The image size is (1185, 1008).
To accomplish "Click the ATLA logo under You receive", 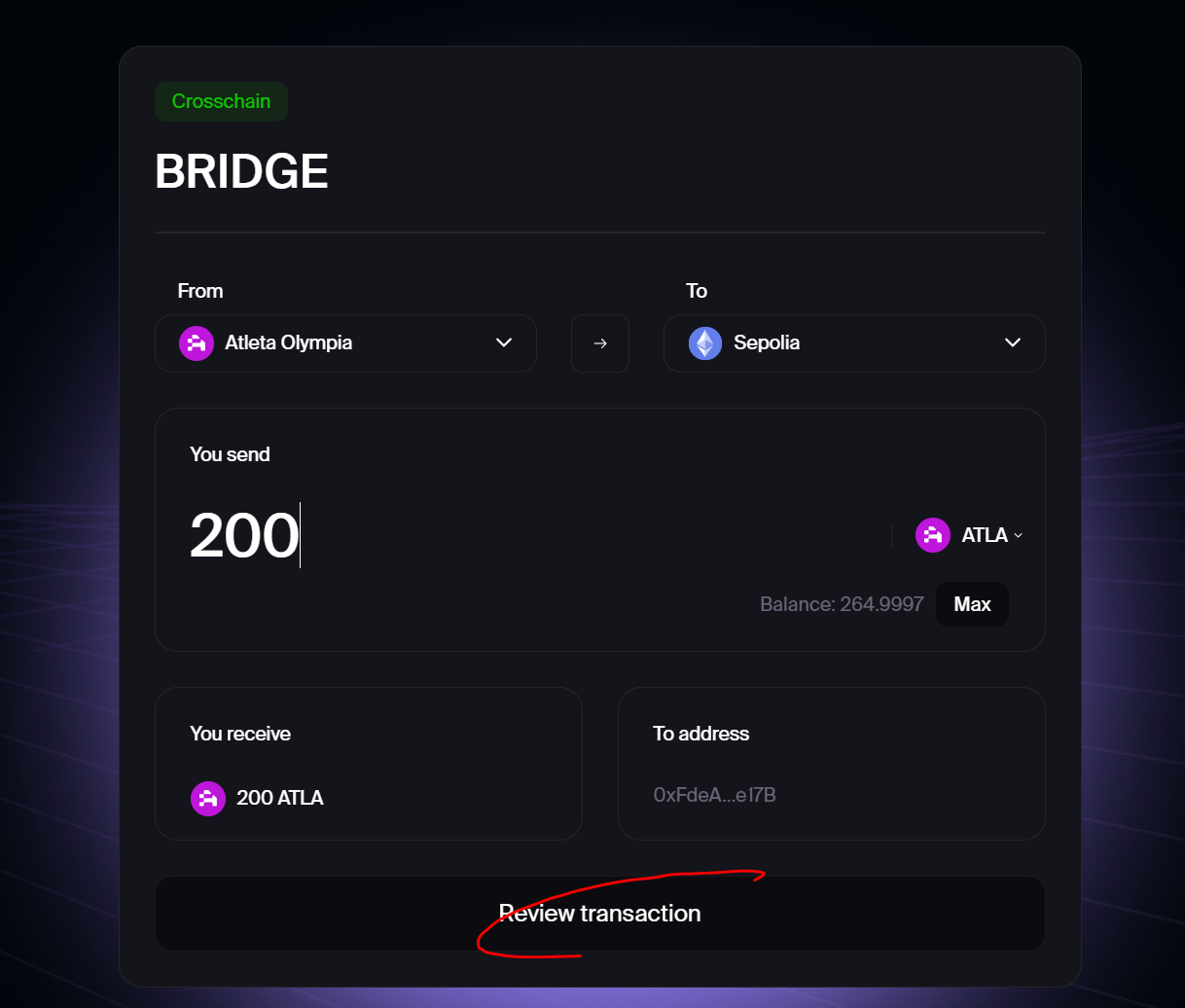I will pos(208,799).
